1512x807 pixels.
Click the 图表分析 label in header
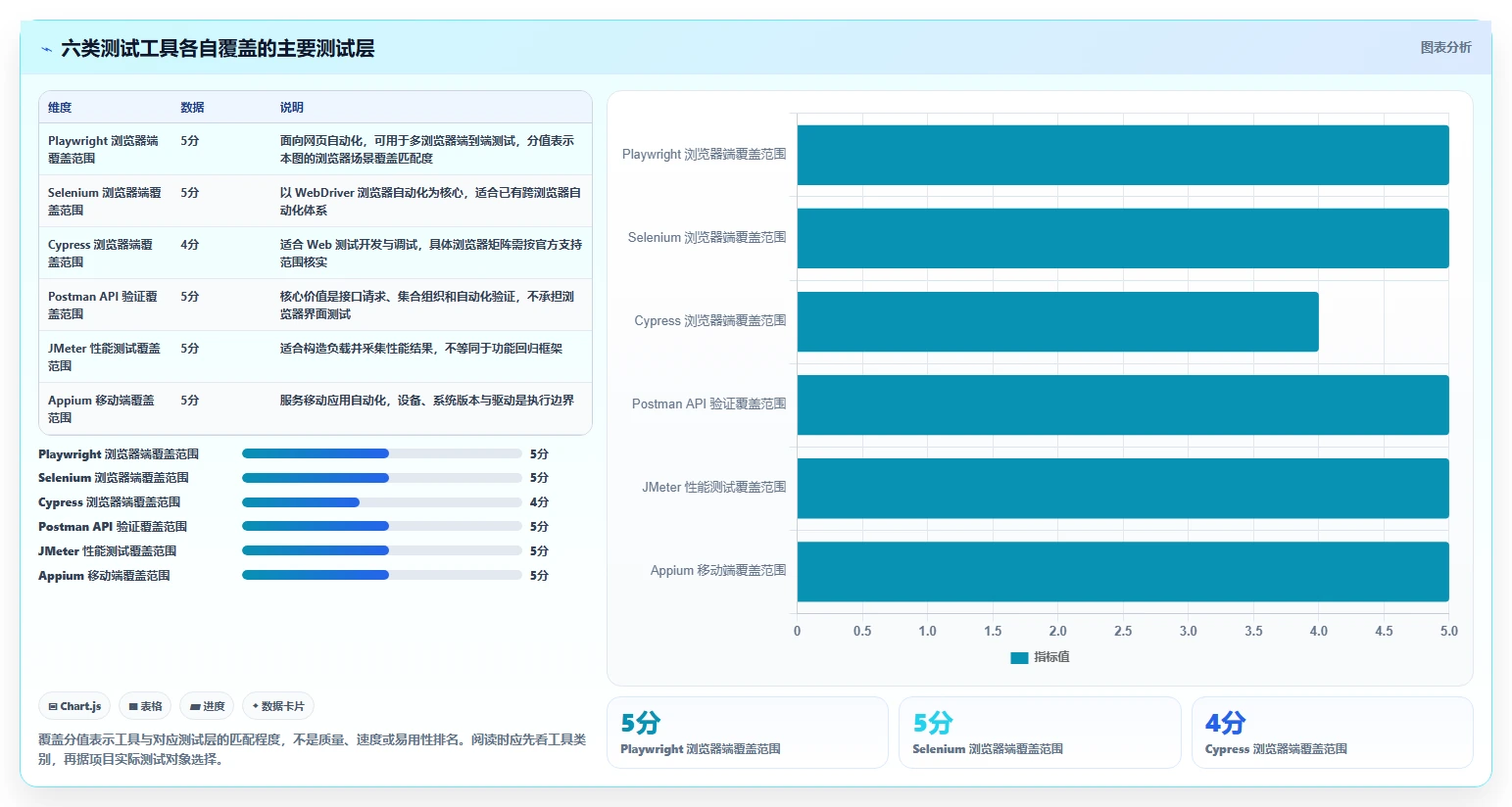[1445, 47]
